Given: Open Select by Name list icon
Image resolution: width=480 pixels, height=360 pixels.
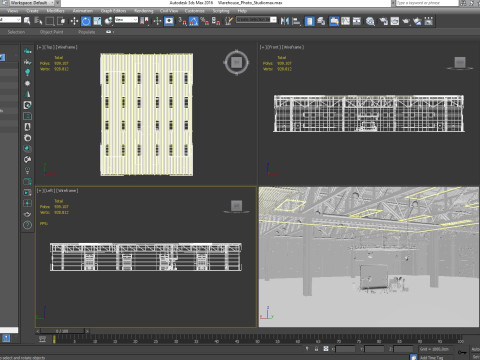Looking at the screenshot, I should (x=38, y=21).
